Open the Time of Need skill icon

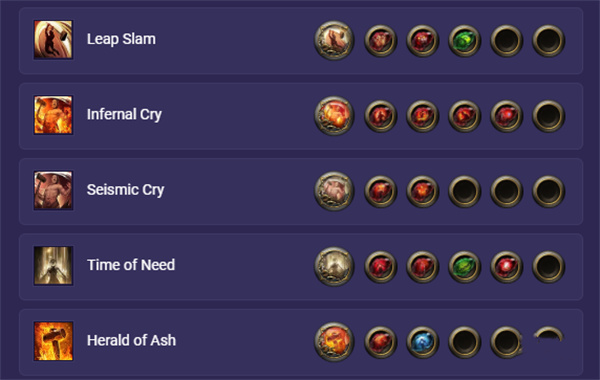pyautogui.click(x=53, y=266)
